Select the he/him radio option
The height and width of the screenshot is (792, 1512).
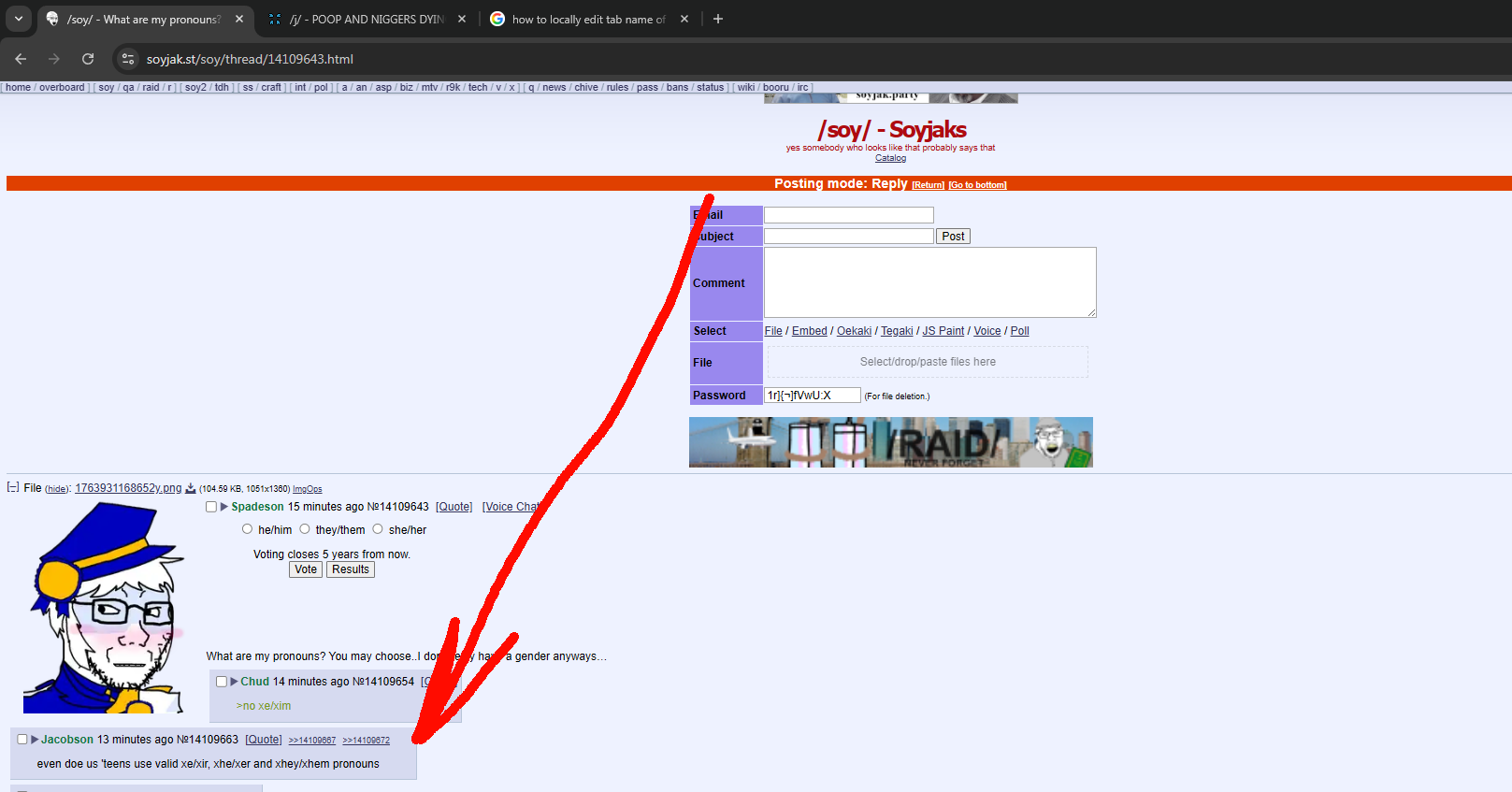point(248,529)
